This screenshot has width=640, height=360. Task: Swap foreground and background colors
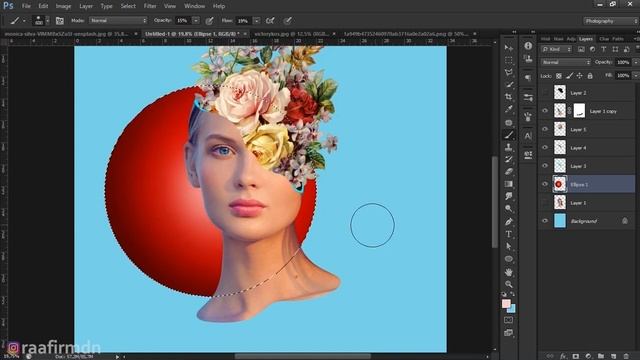(x=513, y=294)
